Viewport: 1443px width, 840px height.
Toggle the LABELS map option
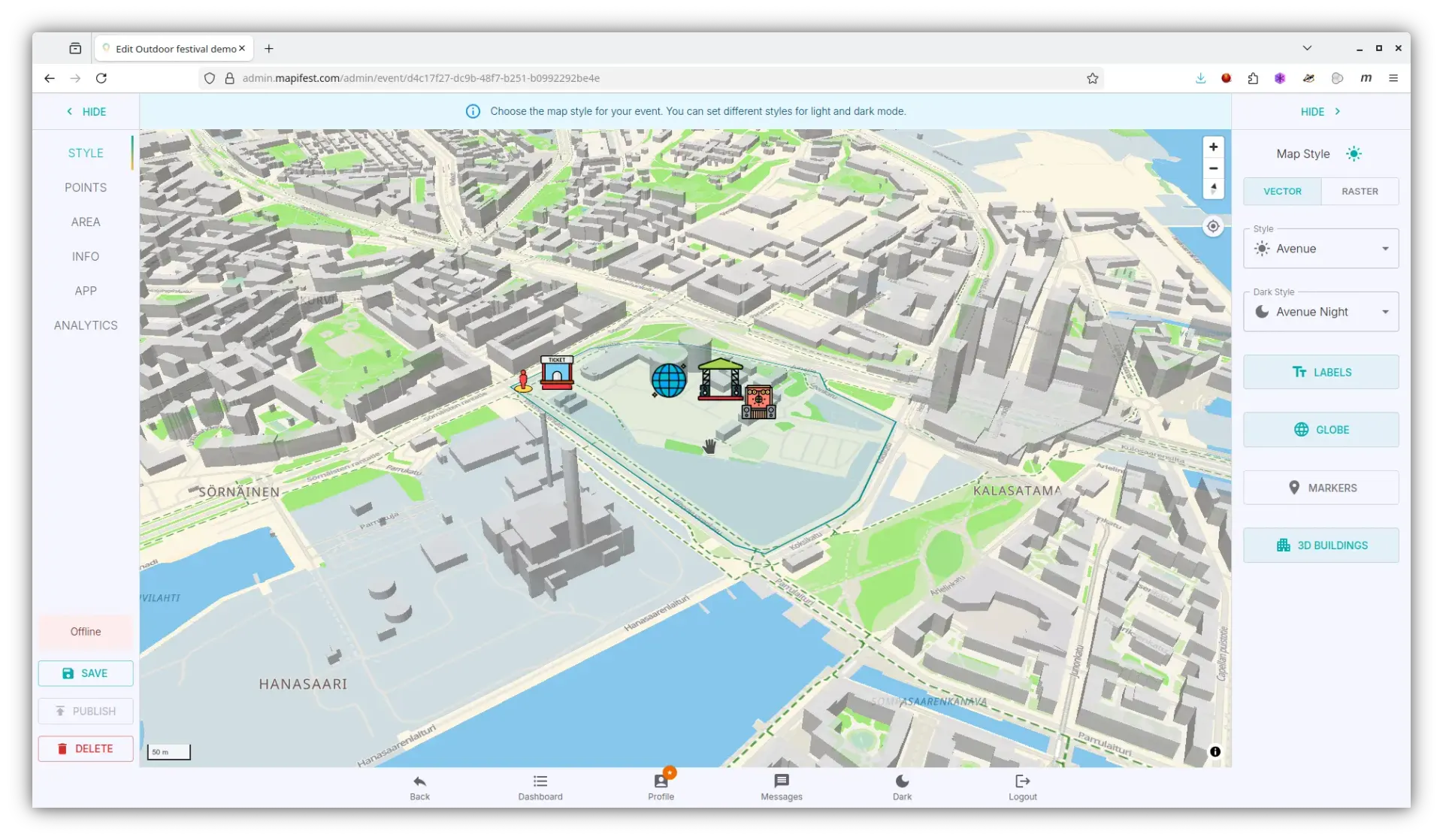click(1320, 372)
